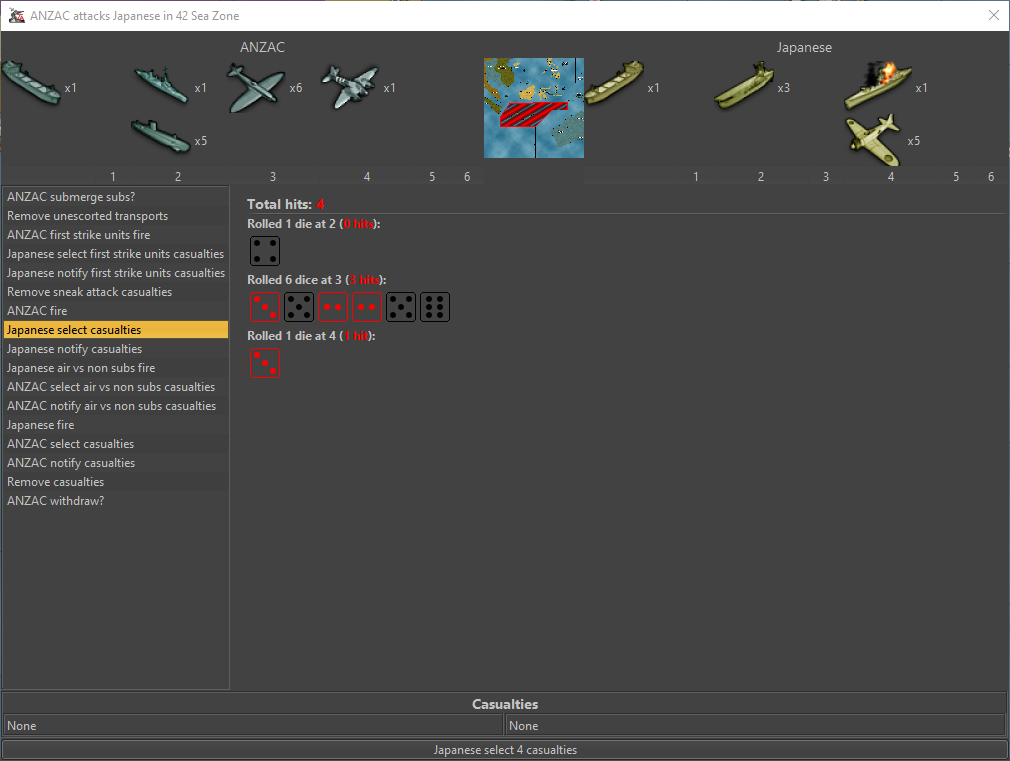Click the second red two-pip die at 3

[367, 307]
